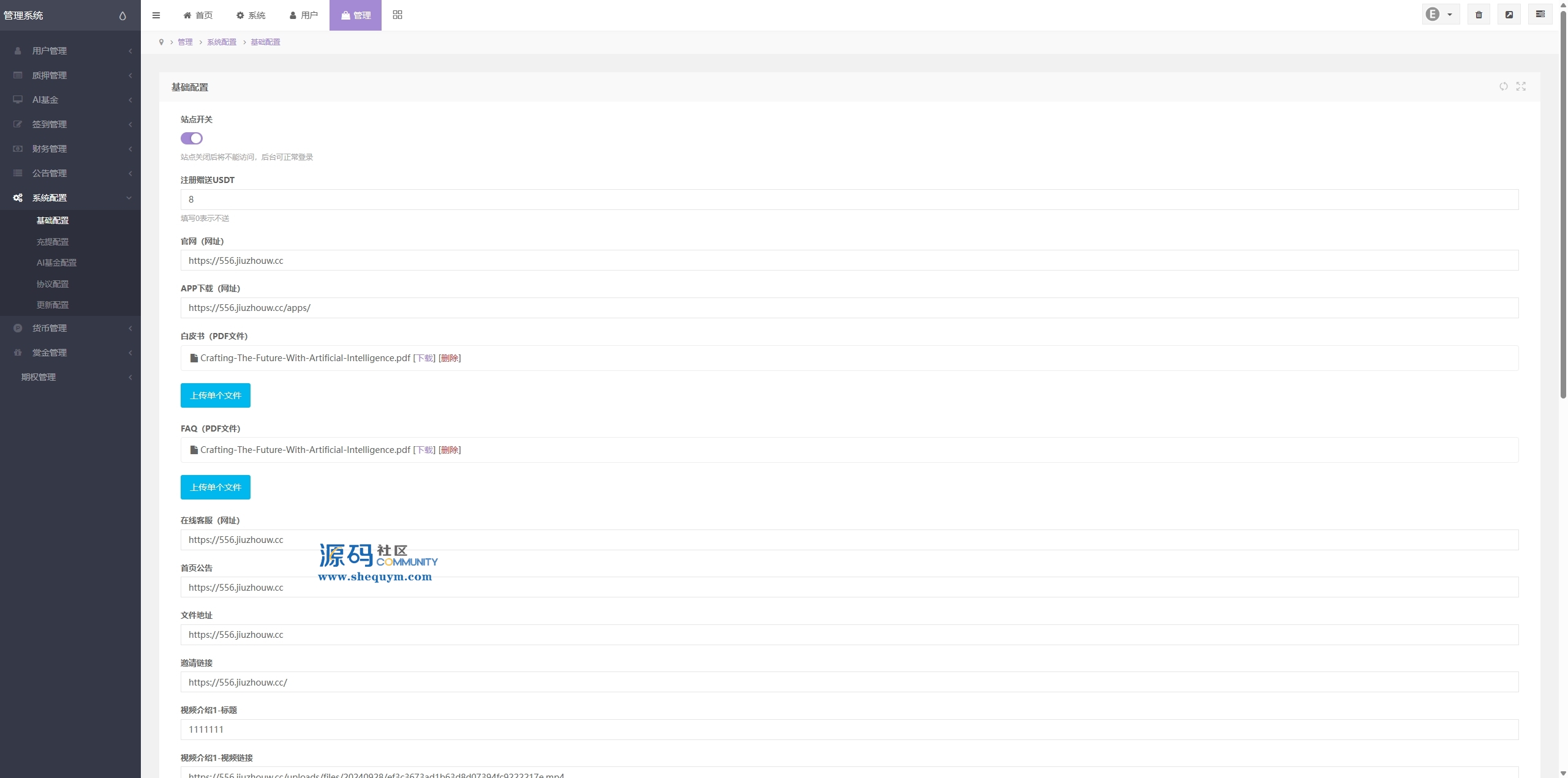The image size is (1568, 778).
Task: Open the user avatar dropdown
Action: 1440,15
